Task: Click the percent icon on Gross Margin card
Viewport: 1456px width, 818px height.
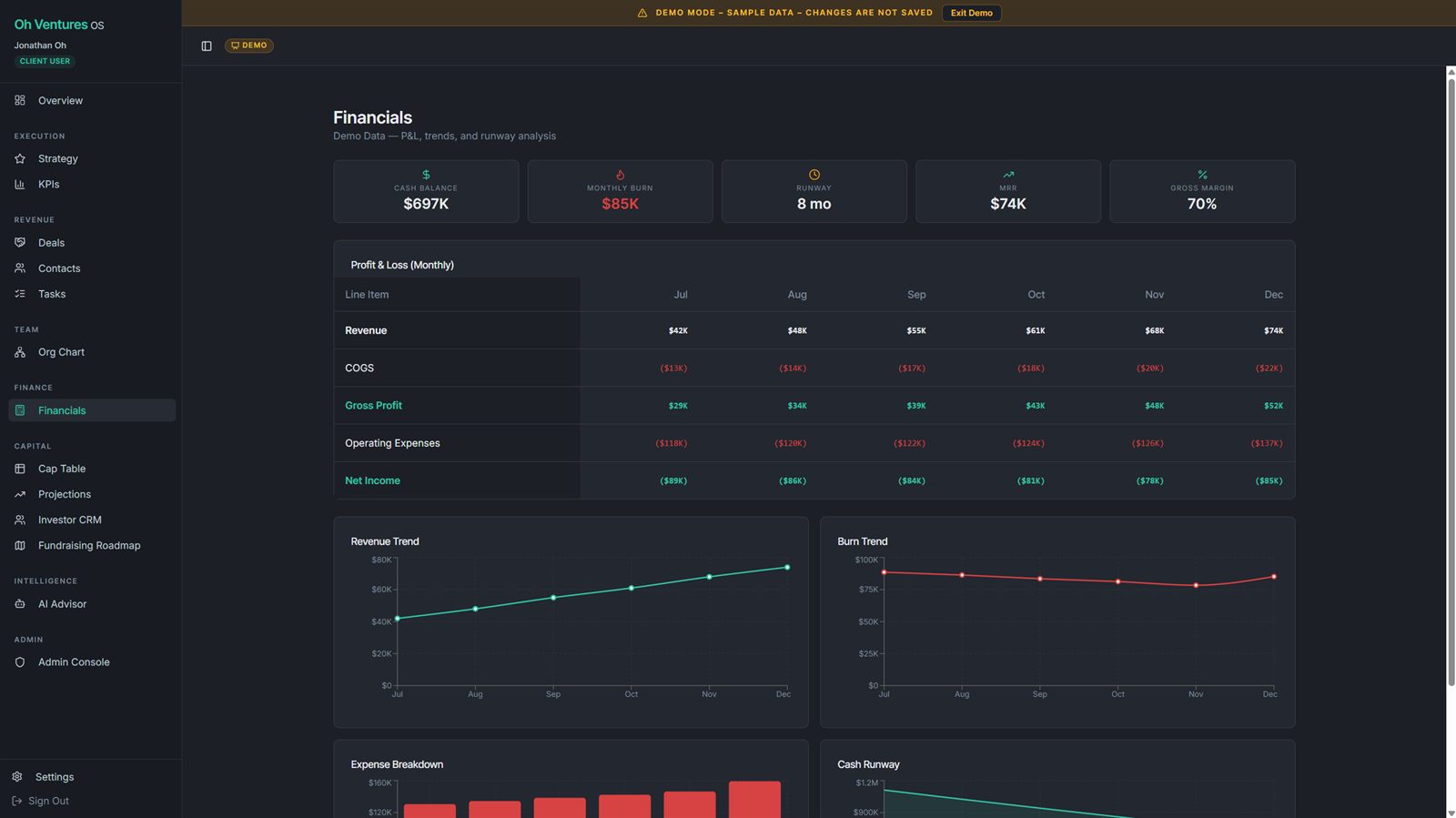Action: (x=1202, y=175)
